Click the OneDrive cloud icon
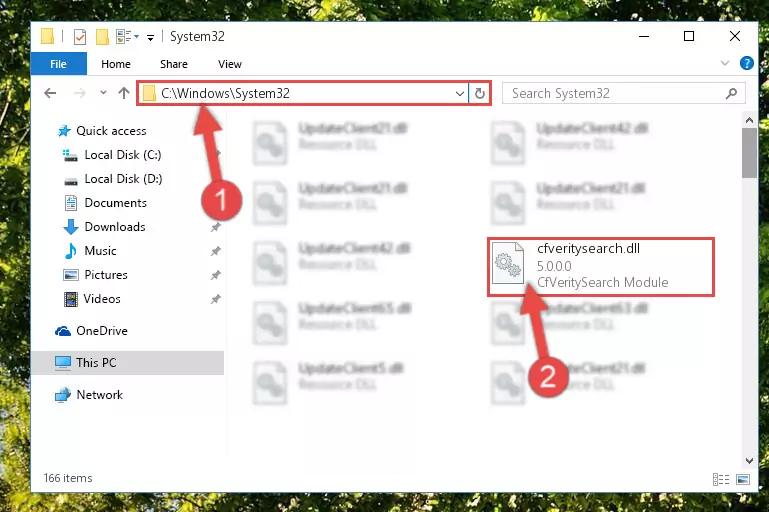This screenshot has width=769, height=512. [63, 332]
